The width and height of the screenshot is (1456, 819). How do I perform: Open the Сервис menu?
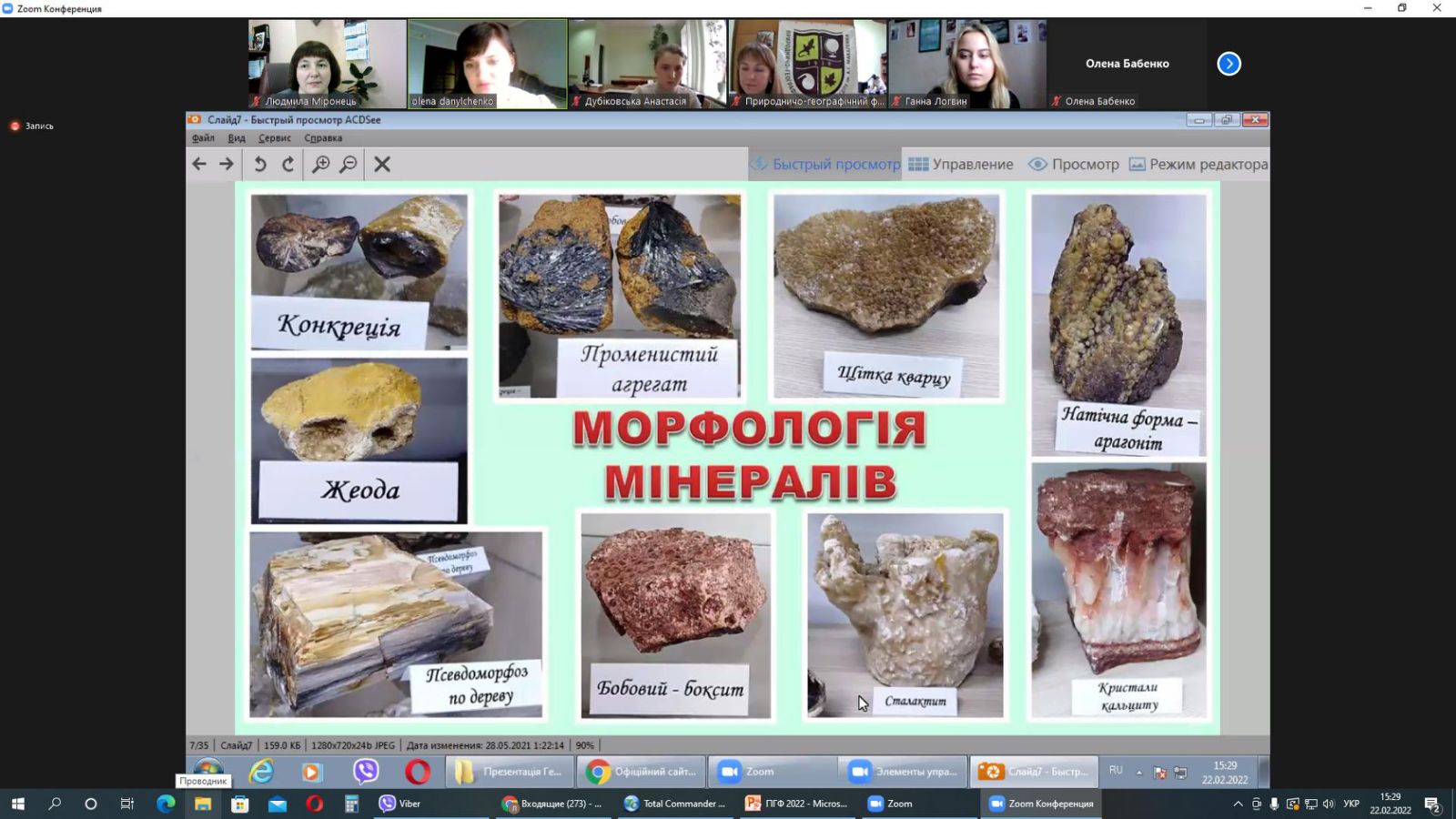coord(274,138)
